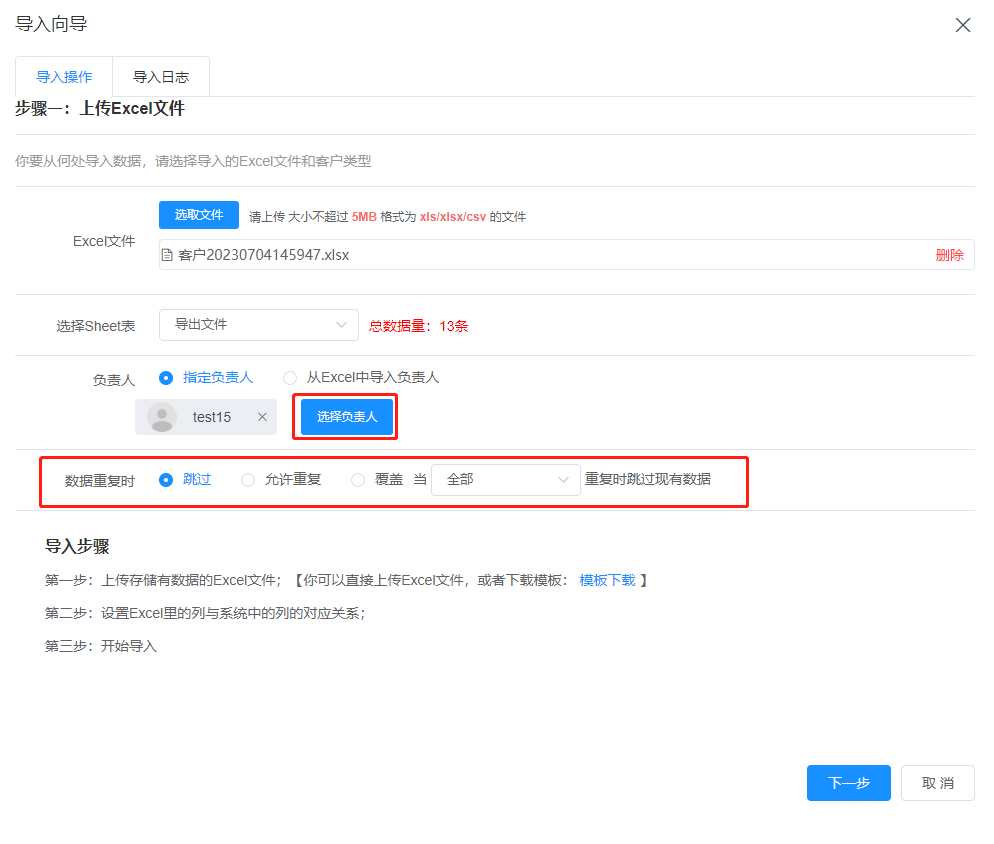Close the import wizard dialog
994x844 pixels.
tap(962, 25)
